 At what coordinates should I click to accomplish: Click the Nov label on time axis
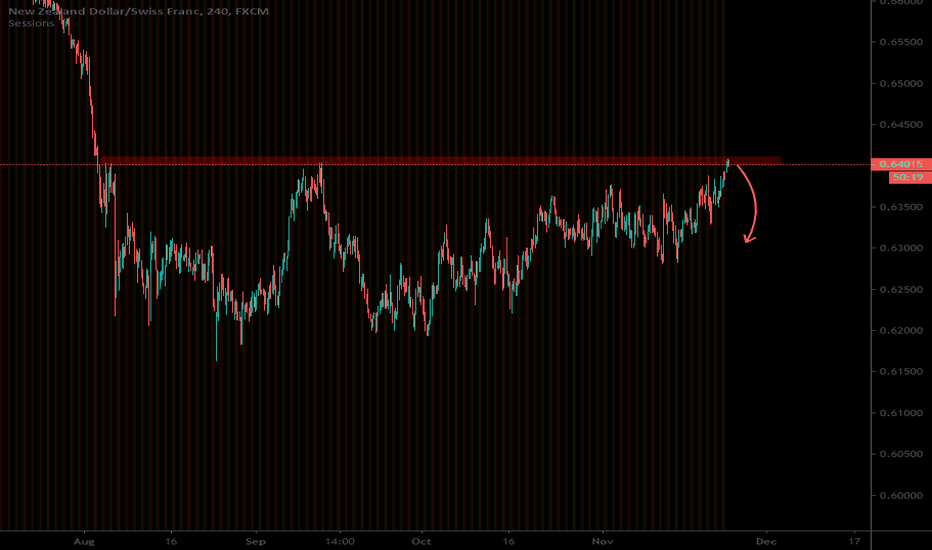603,542
